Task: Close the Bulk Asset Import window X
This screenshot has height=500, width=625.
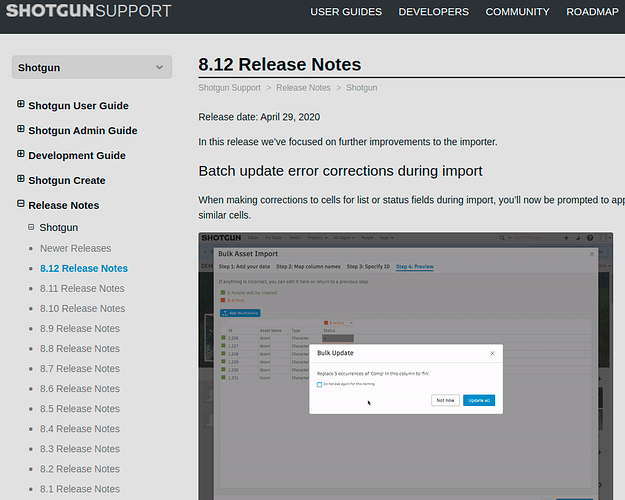Action: pyautogui.click(x=592, y=254)
